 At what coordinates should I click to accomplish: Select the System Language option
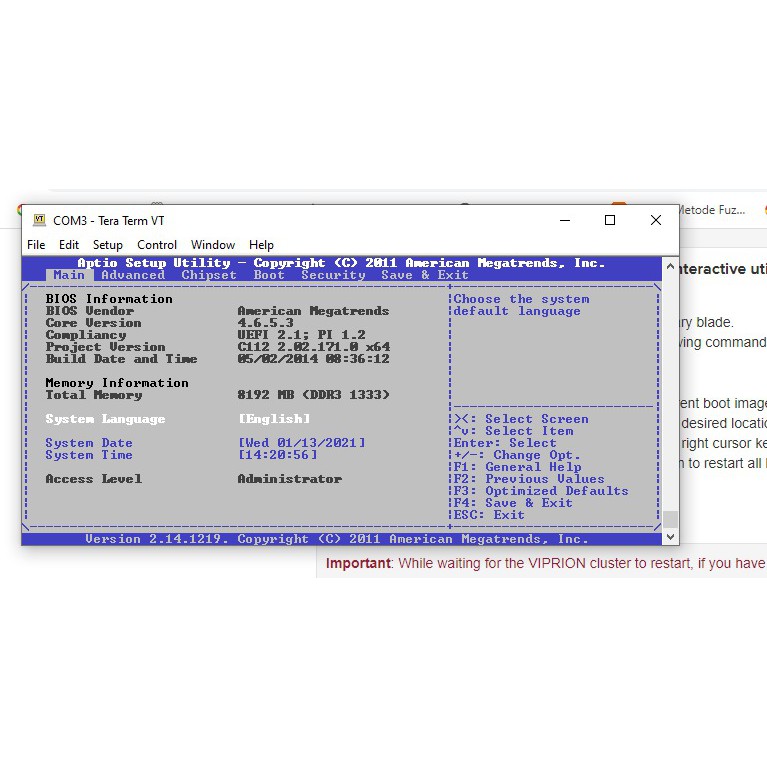click(105, 419)
